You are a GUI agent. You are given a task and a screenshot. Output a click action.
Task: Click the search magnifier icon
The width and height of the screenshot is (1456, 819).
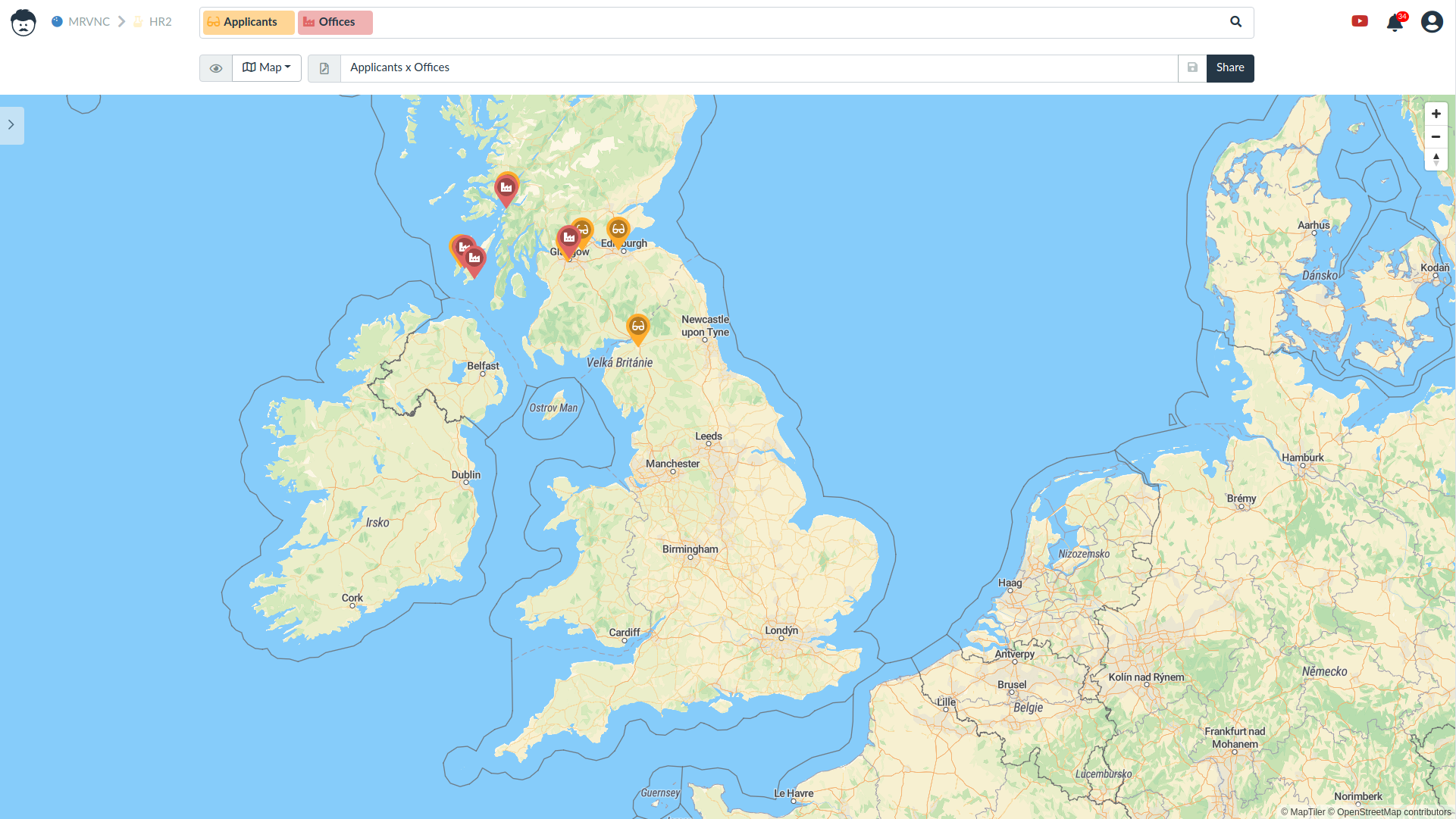coord(1235,22)
